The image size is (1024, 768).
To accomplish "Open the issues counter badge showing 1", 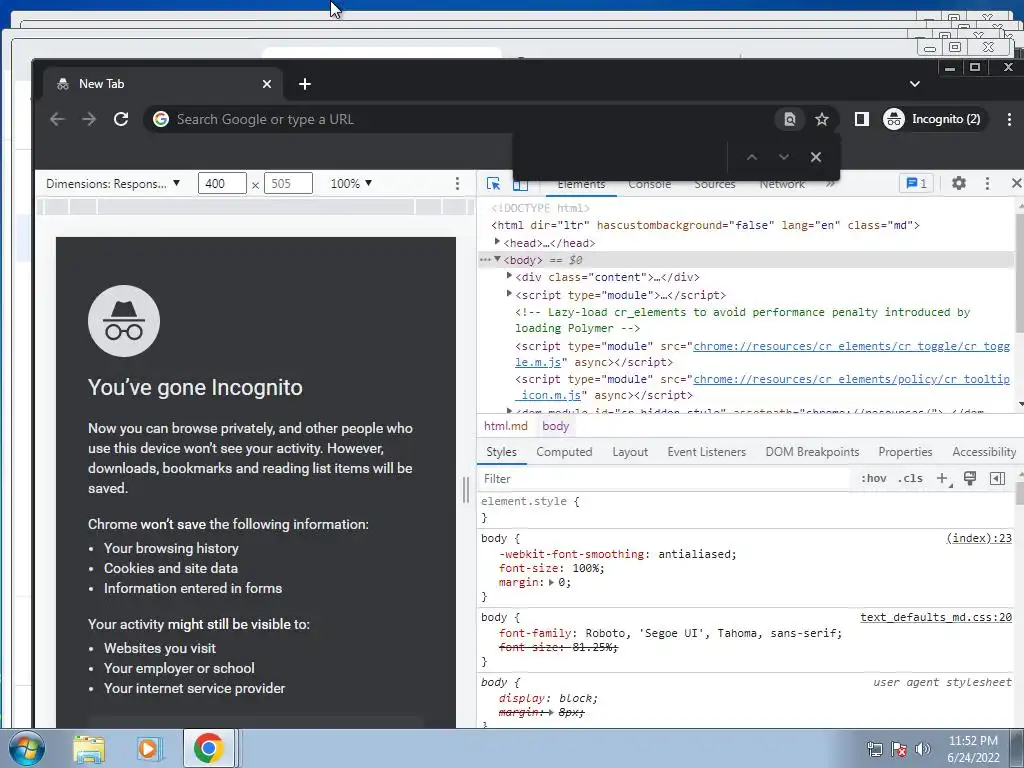I will point(916,184).
